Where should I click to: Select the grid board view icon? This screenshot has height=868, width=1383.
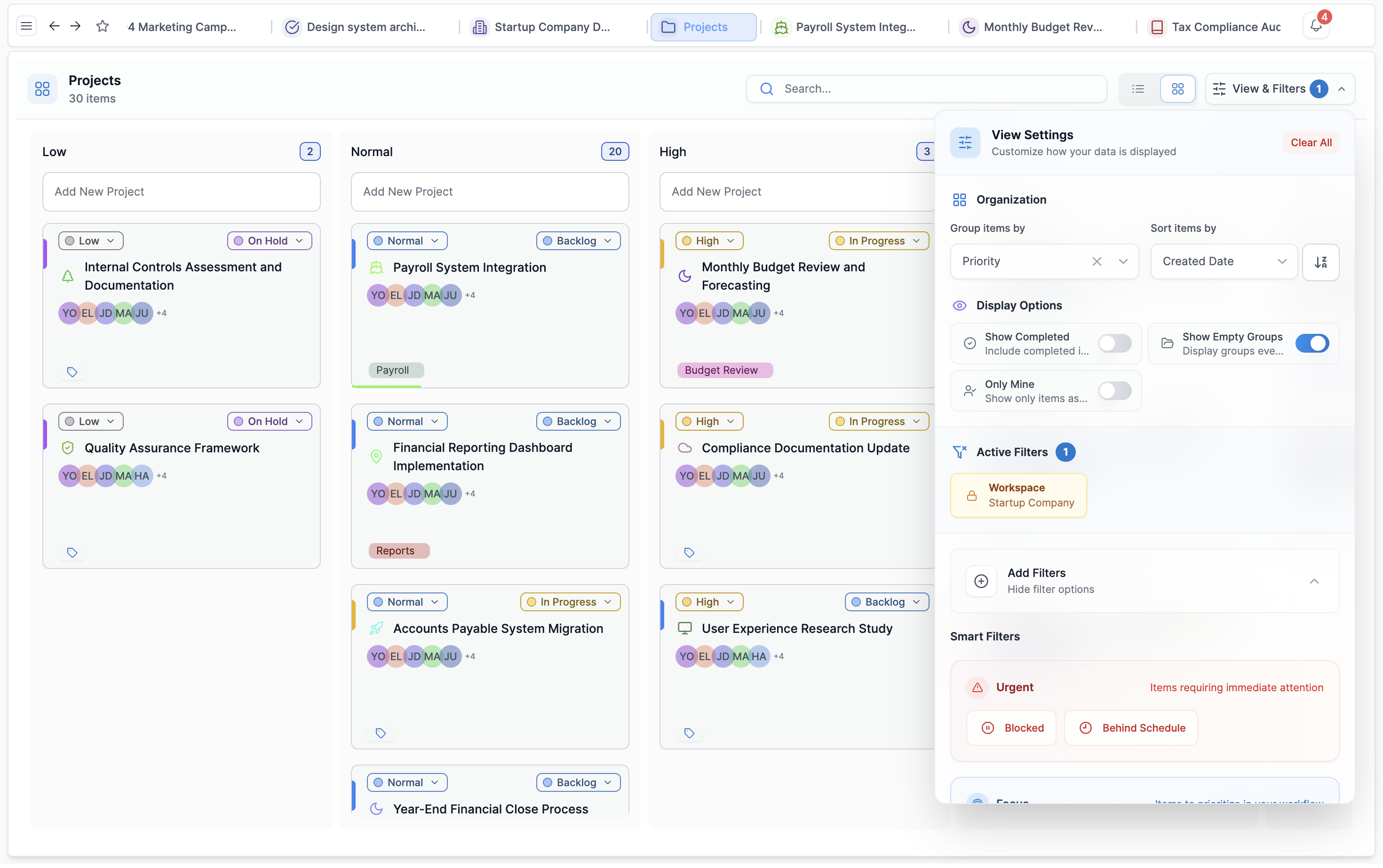point(1177,89)
